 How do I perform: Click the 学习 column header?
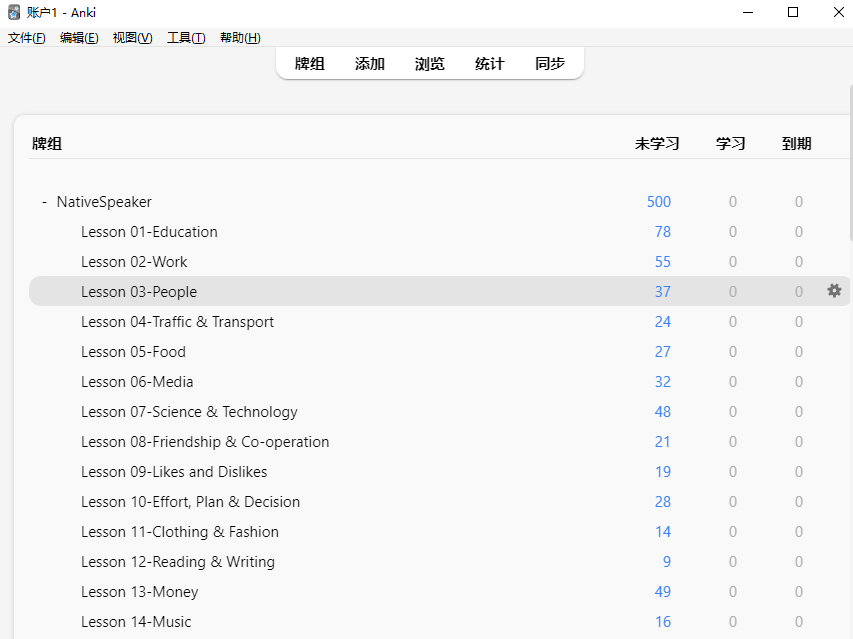click(x=730, y=144)
